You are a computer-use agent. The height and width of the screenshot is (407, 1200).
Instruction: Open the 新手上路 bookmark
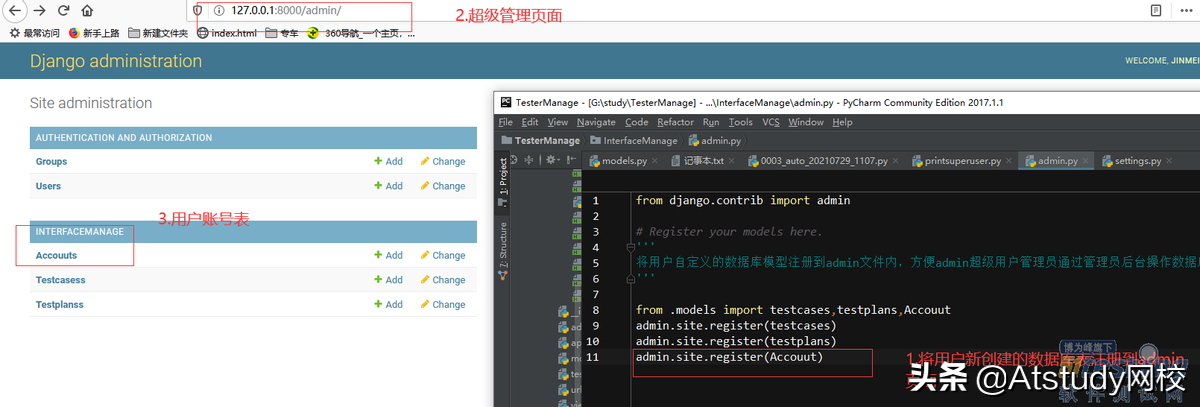click(94, 33)
